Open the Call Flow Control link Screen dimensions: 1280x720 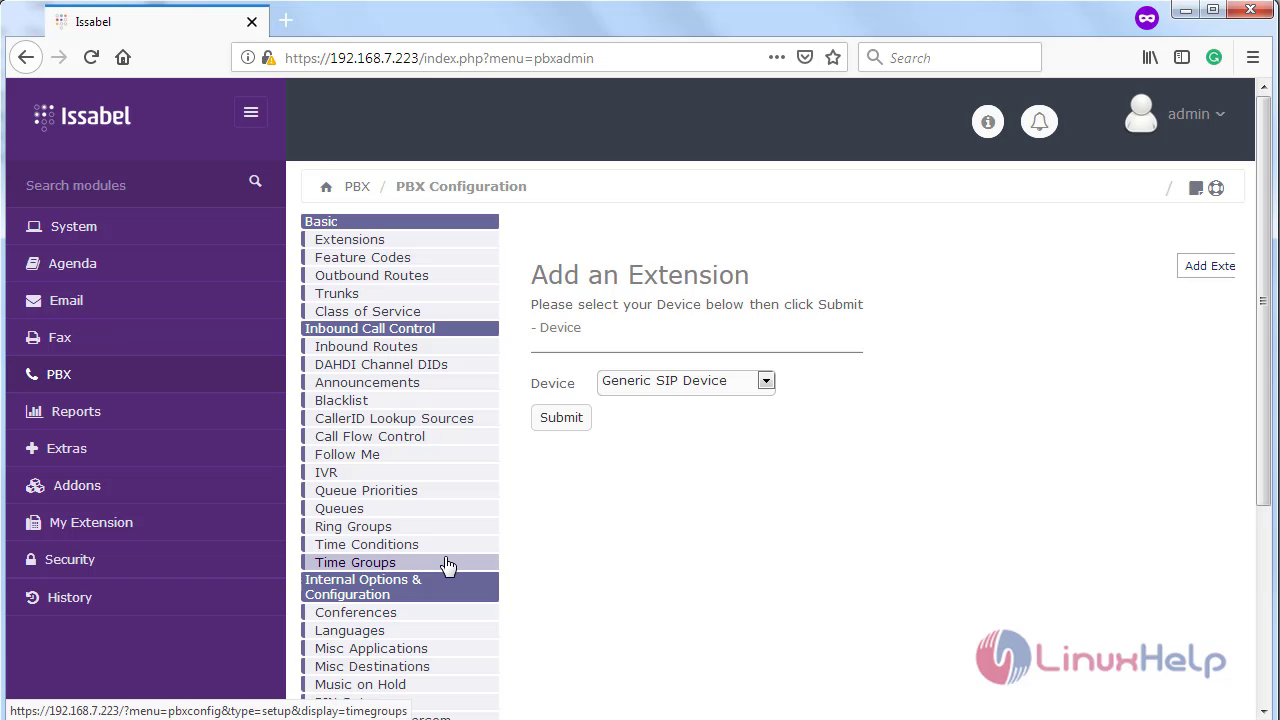point(370,436)
